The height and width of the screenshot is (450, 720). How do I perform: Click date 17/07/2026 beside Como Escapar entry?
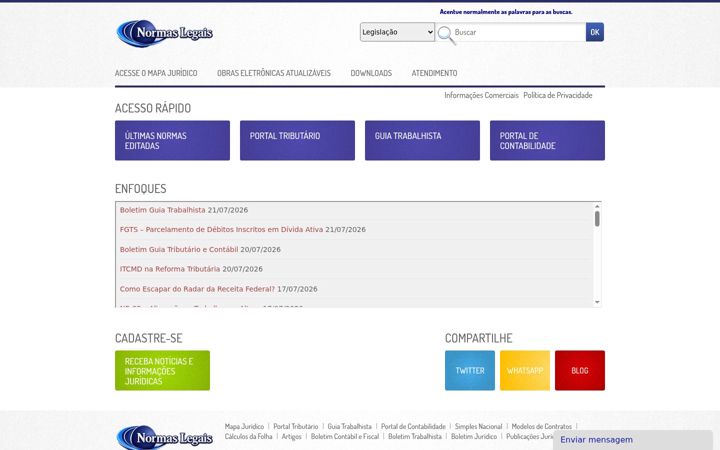[297, 289]
